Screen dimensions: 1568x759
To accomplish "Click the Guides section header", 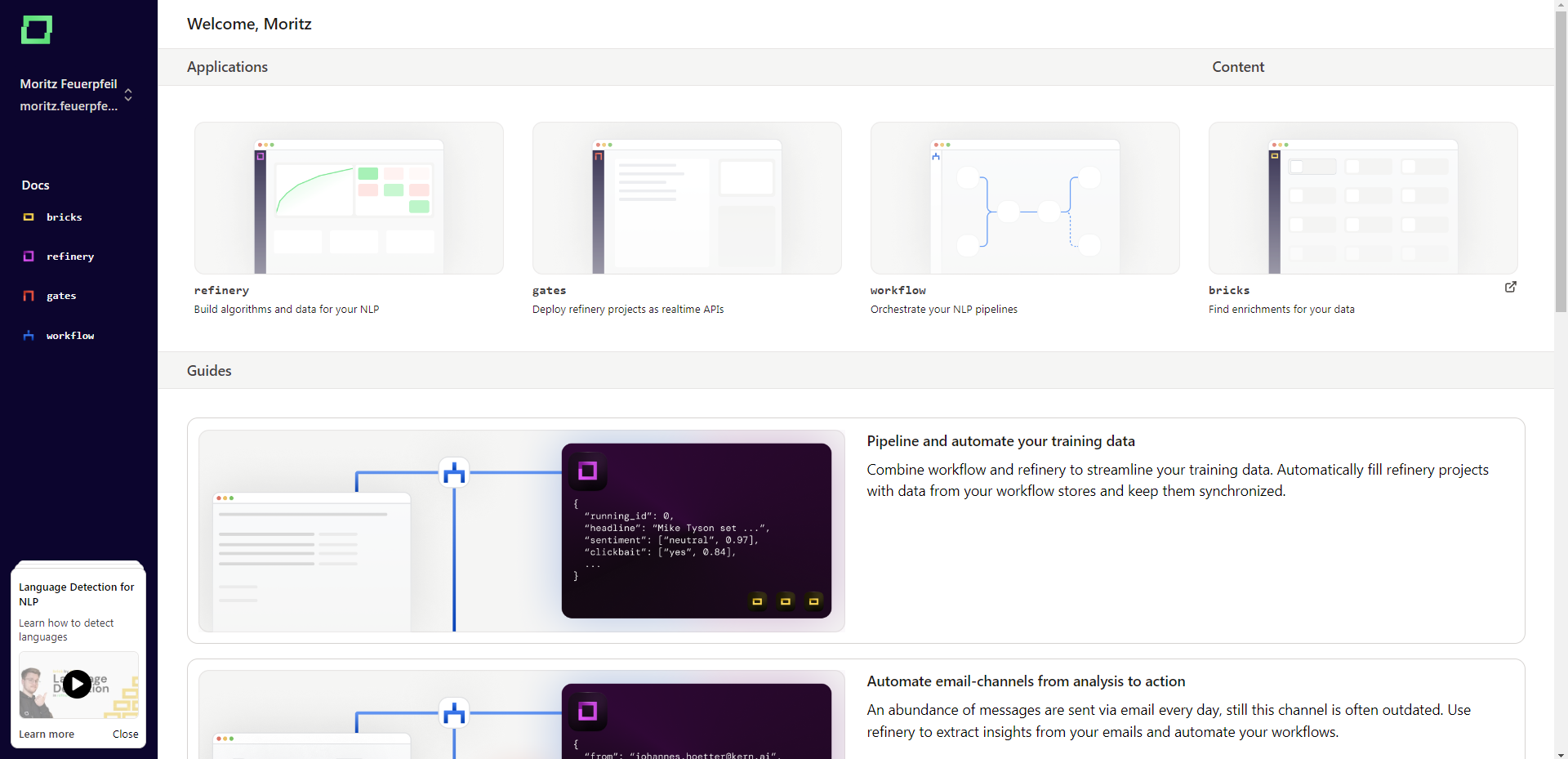I will click(209, 371).
